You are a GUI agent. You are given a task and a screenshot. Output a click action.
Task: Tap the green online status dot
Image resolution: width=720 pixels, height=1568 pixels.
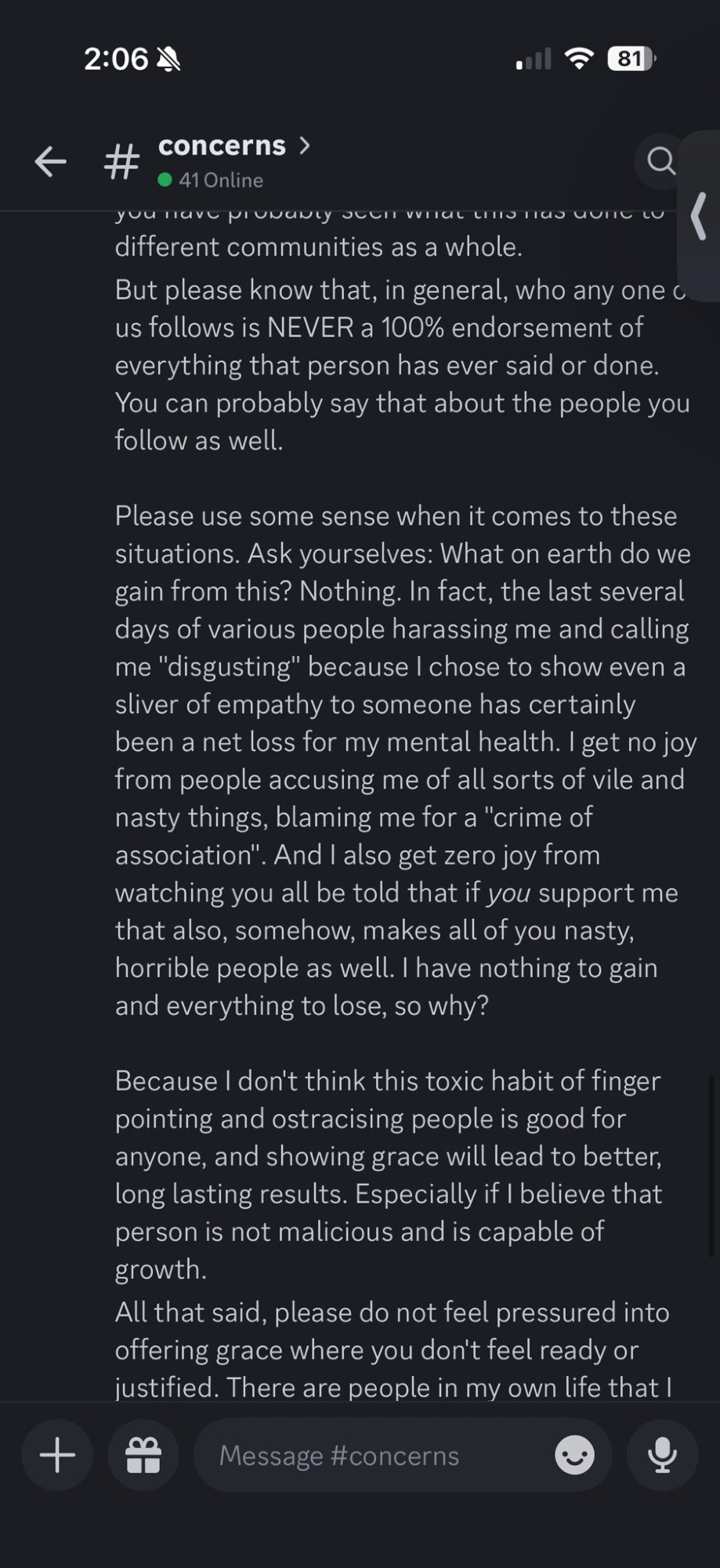(165, 180)
